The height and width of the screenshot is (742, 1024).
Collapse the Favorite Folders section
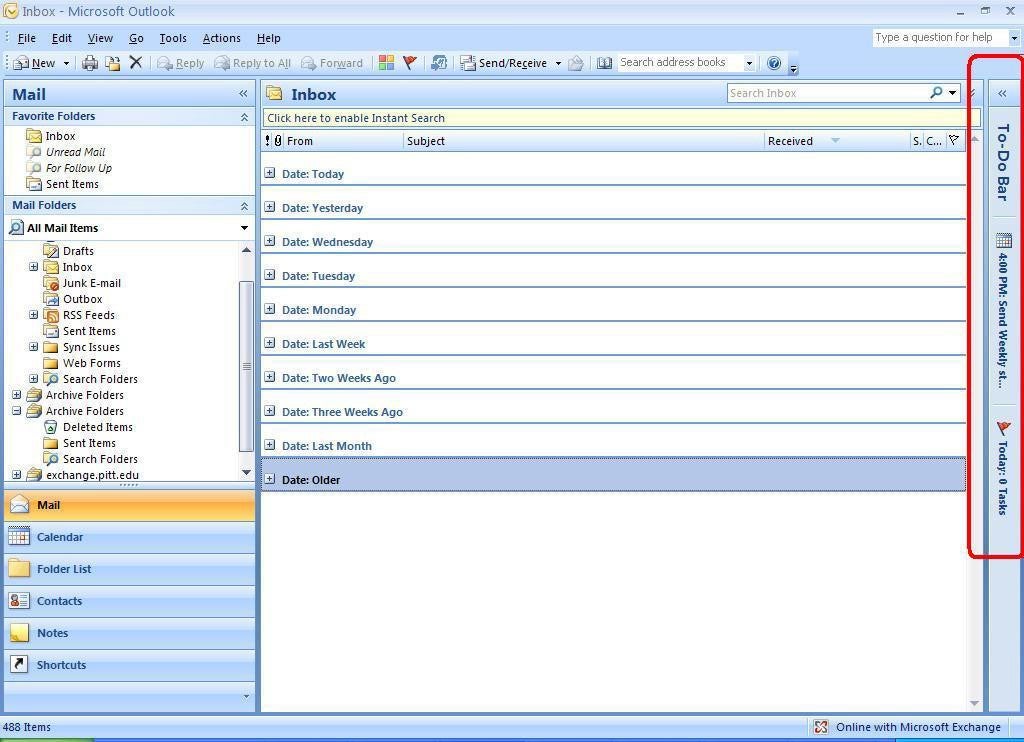coord(244,117)
